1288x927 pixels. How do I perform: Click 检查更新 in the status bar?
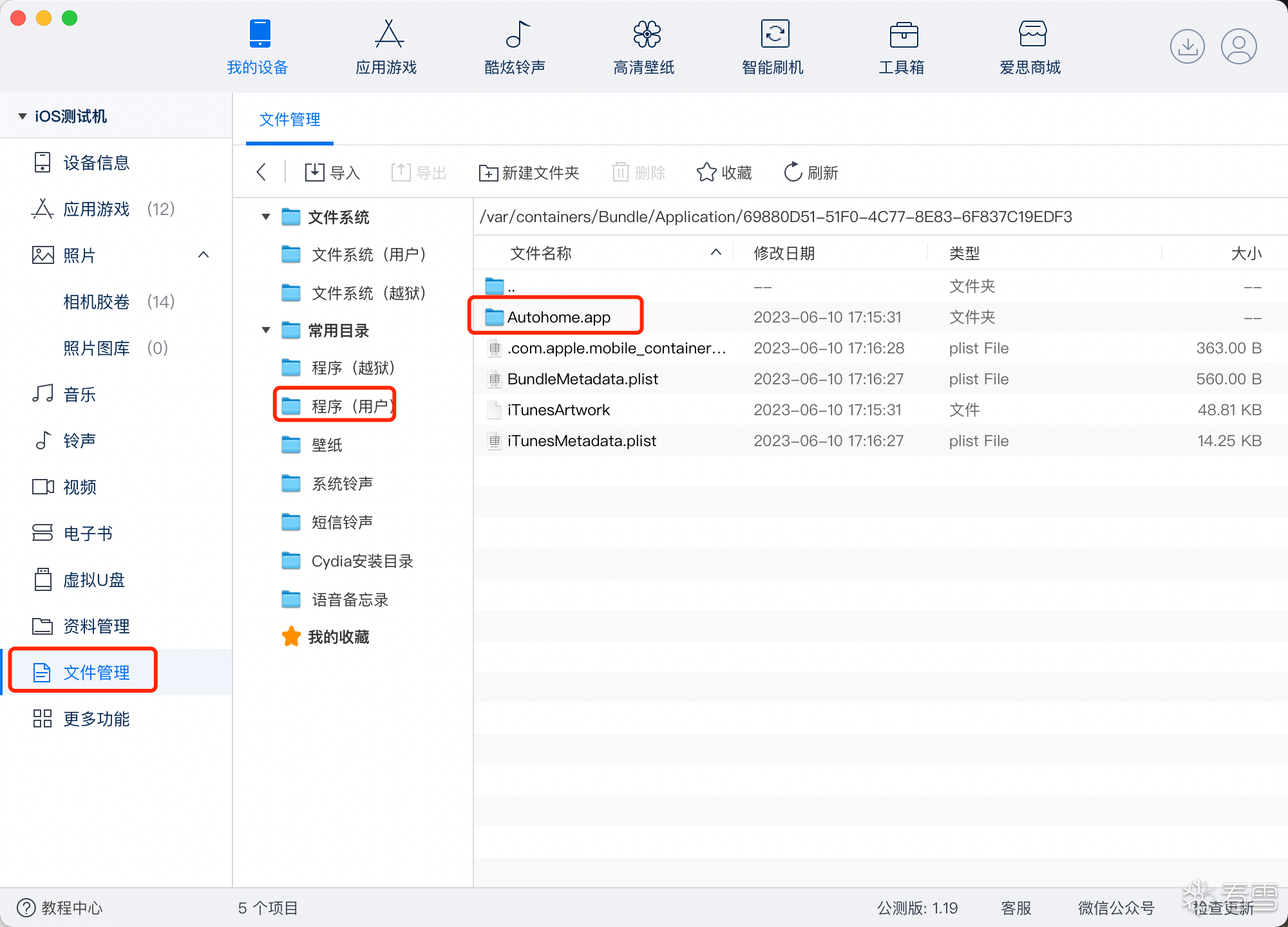(x=1222, y=908)
